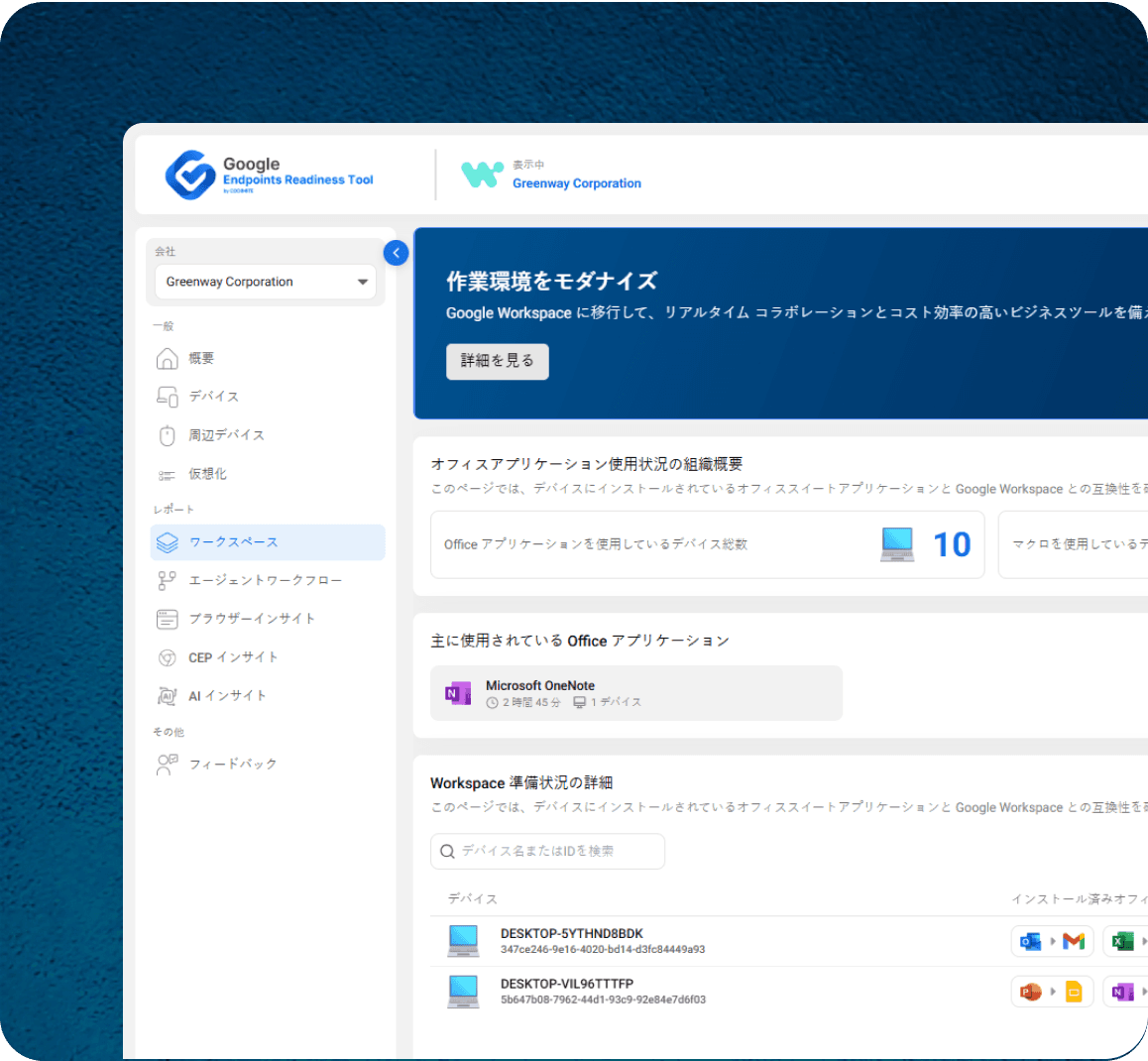This screenshot has width=1148, height=1061.
Task: Click the Microsoft OneNote app icon
Action: [458, 693]
